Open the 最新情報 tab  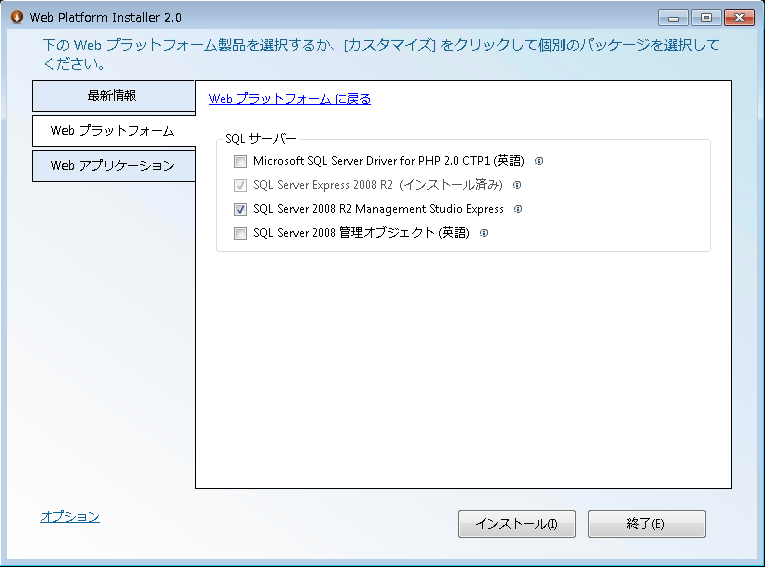coord(114,96)
